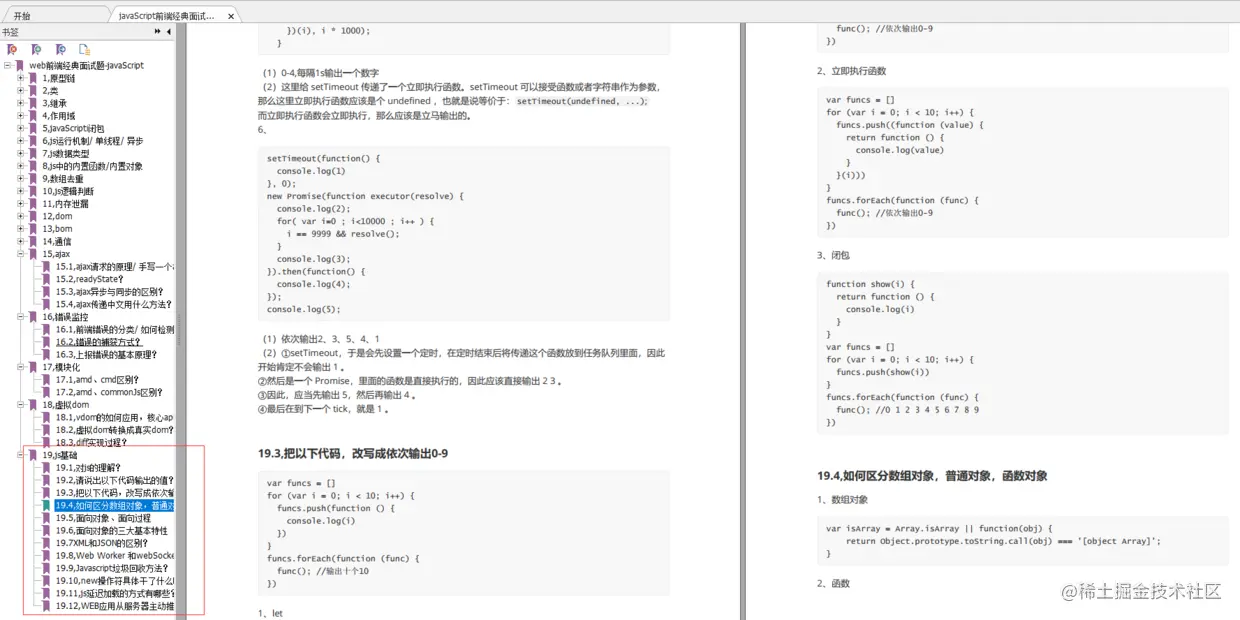Expand the 7,js数据类型 bookmark node
Viewport: 1240px width, 620px height.
click(x=21, y=153)
